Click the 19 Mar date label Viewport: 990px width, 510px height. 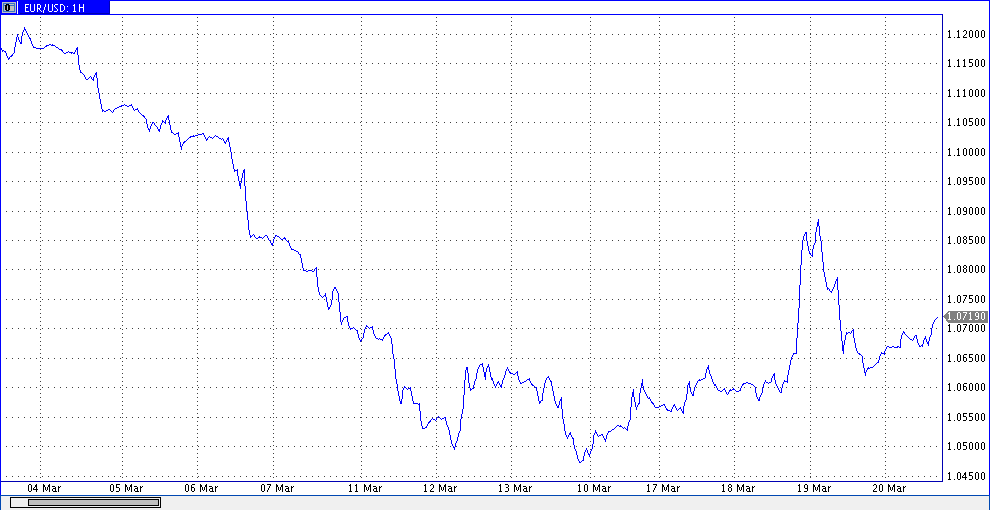click(813, 489)
